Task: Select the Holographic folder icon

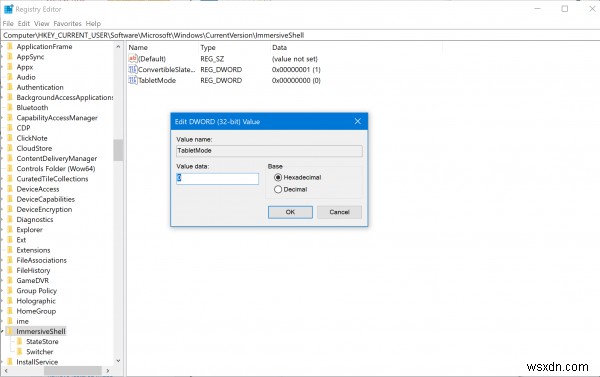Action: point(10,301)
